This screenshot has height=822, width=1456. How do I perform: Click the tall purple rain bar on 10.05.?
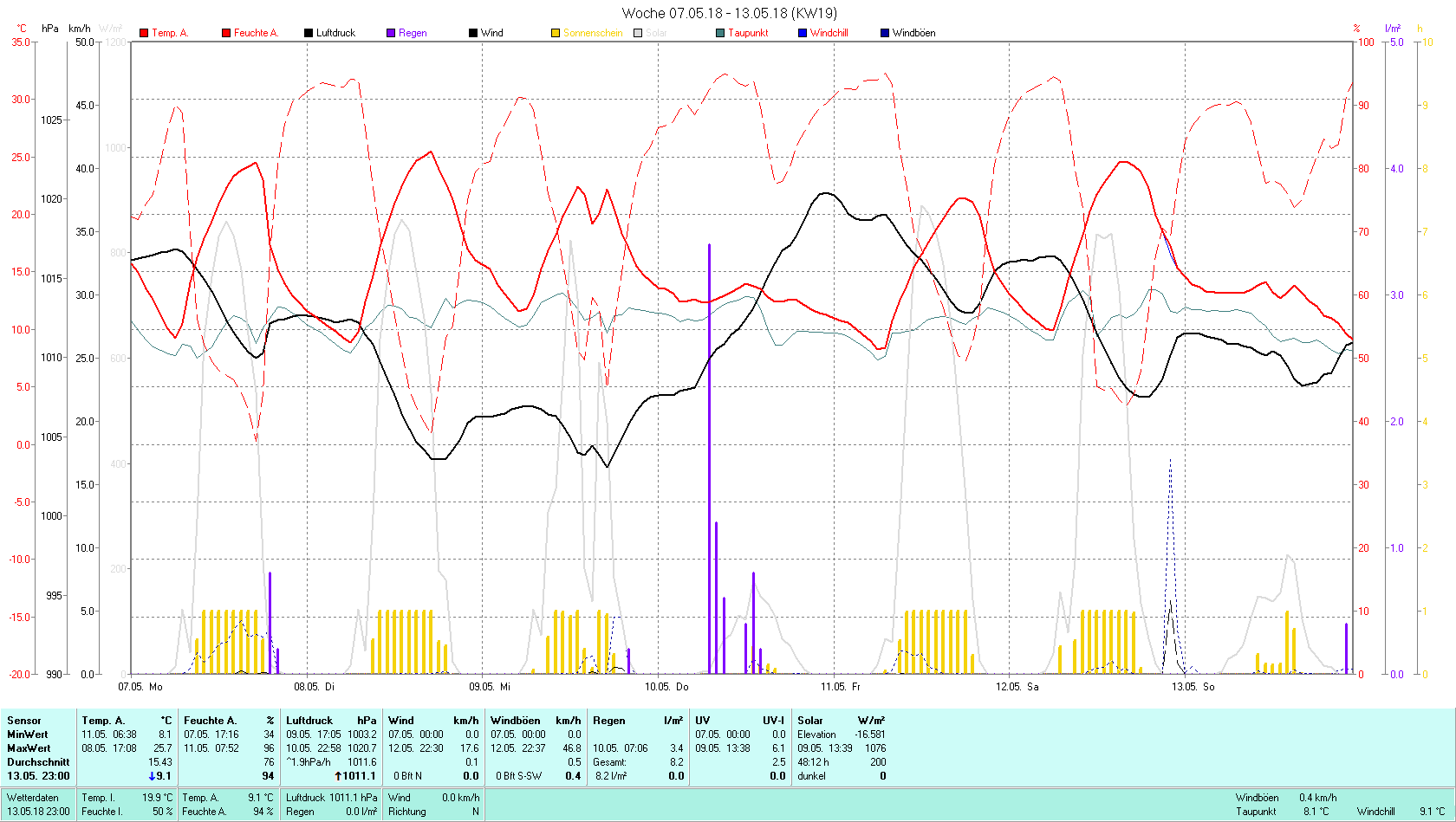(709, 459)
